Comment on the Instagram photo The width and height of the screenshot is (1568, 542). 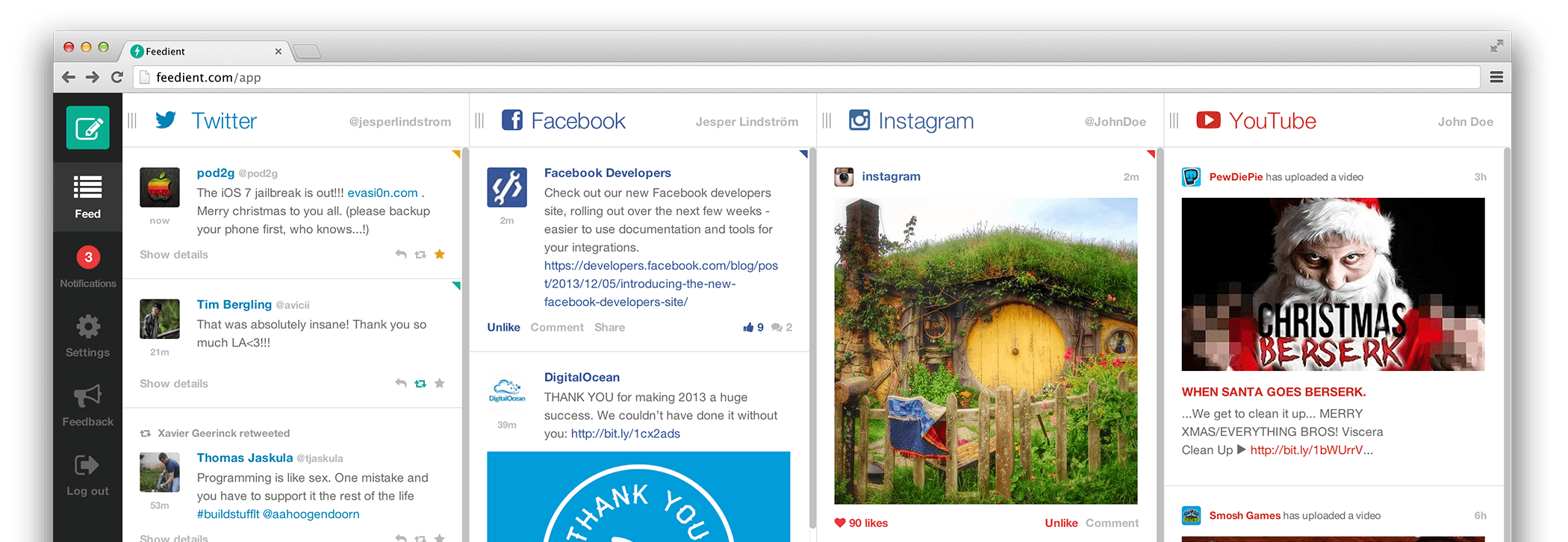1112,523
